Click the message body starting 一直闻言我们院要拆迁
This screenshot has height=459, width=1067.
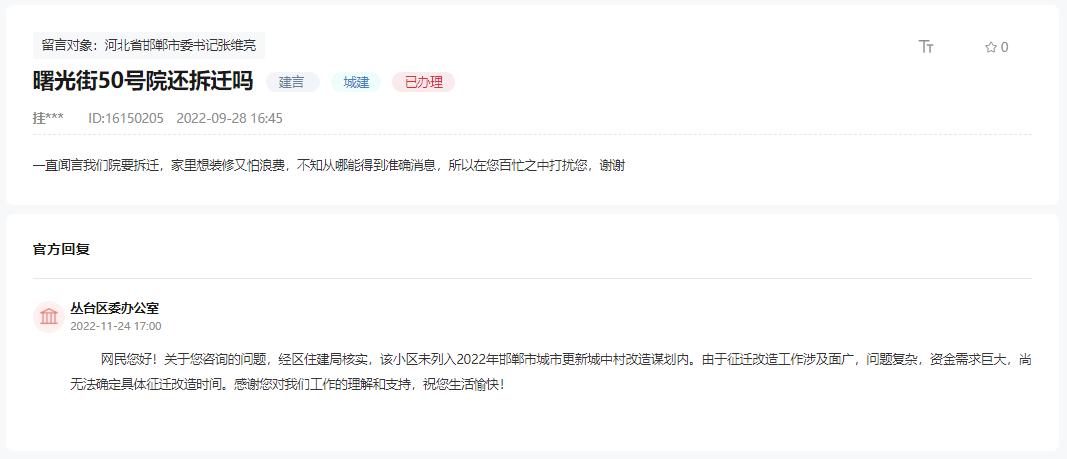[x=329, y=165]
